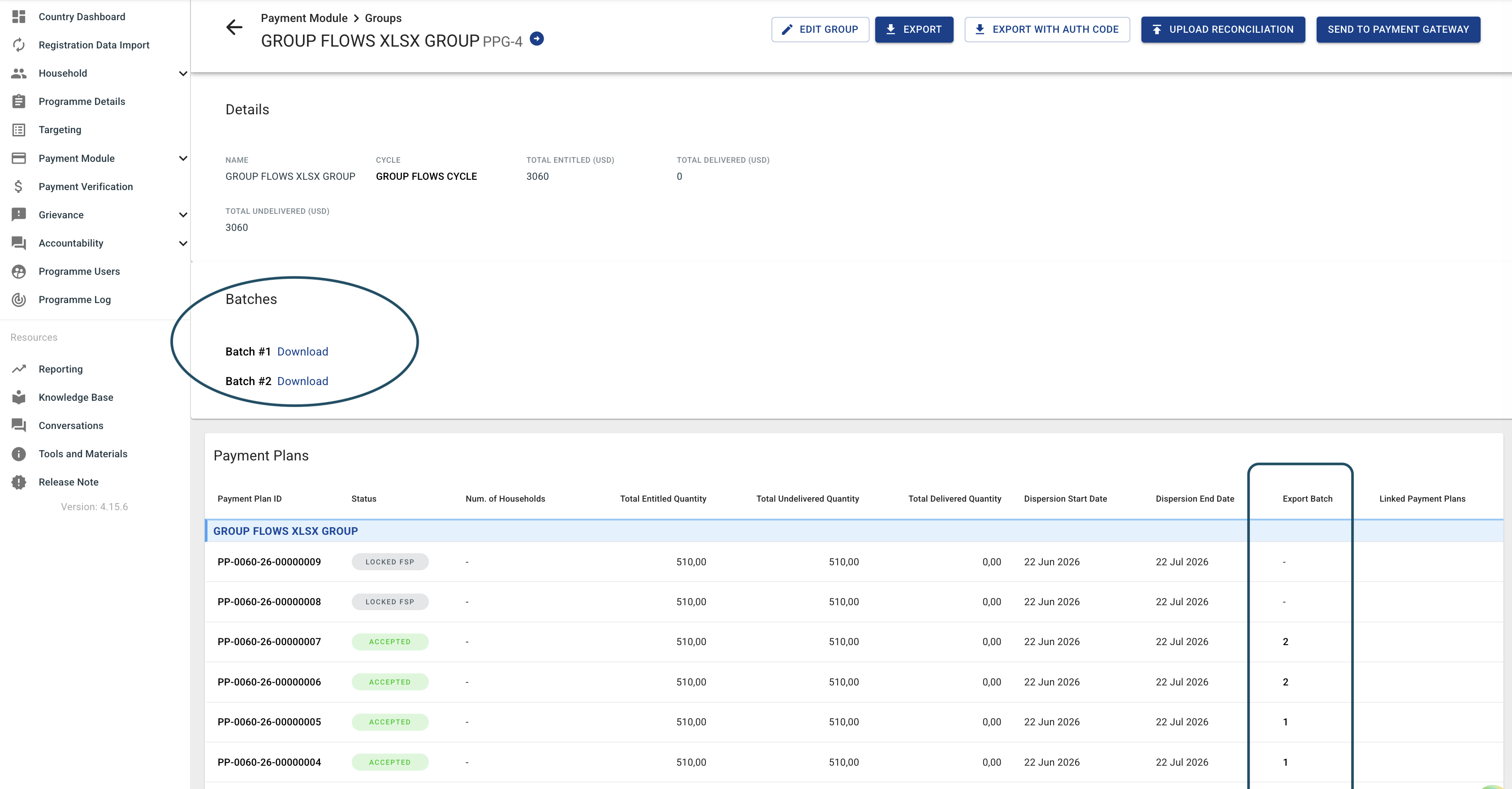Viewport: 1512px width, 789px height.
Task: Click the Registration Data Import sync icon
Action: [x=19, y=45]
